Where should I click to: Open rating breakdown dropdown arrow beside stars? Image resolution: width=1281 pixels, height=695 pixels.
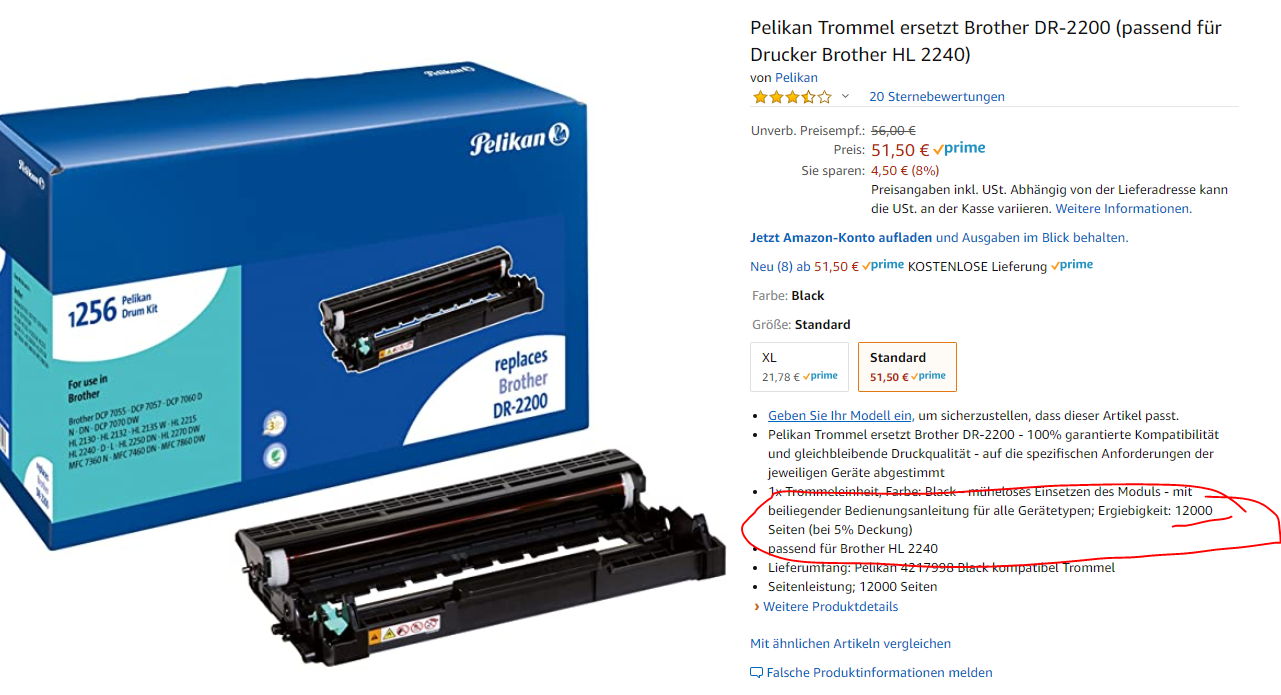coord(845,97)
